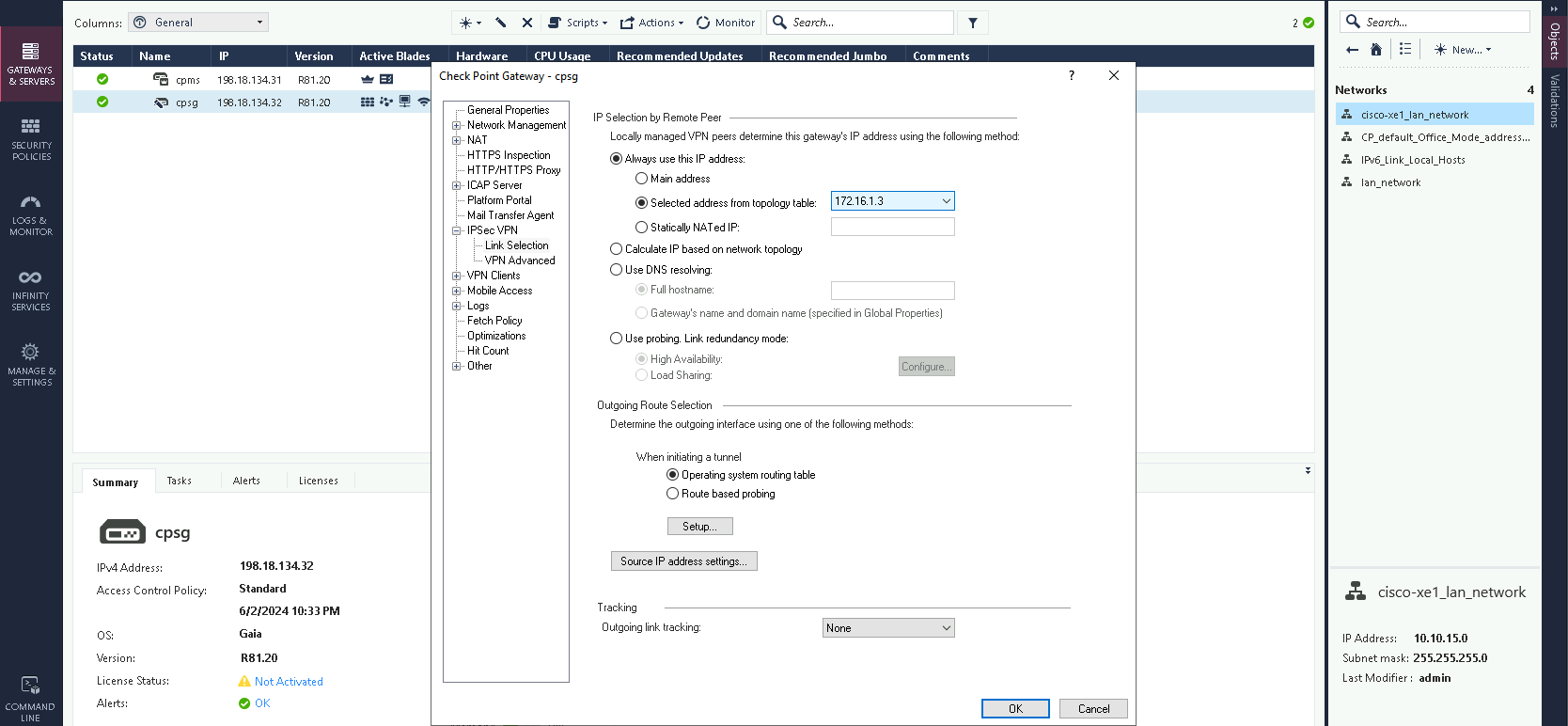
Task: Click the Statically NATed IP input field
Action: click(892, 227)
